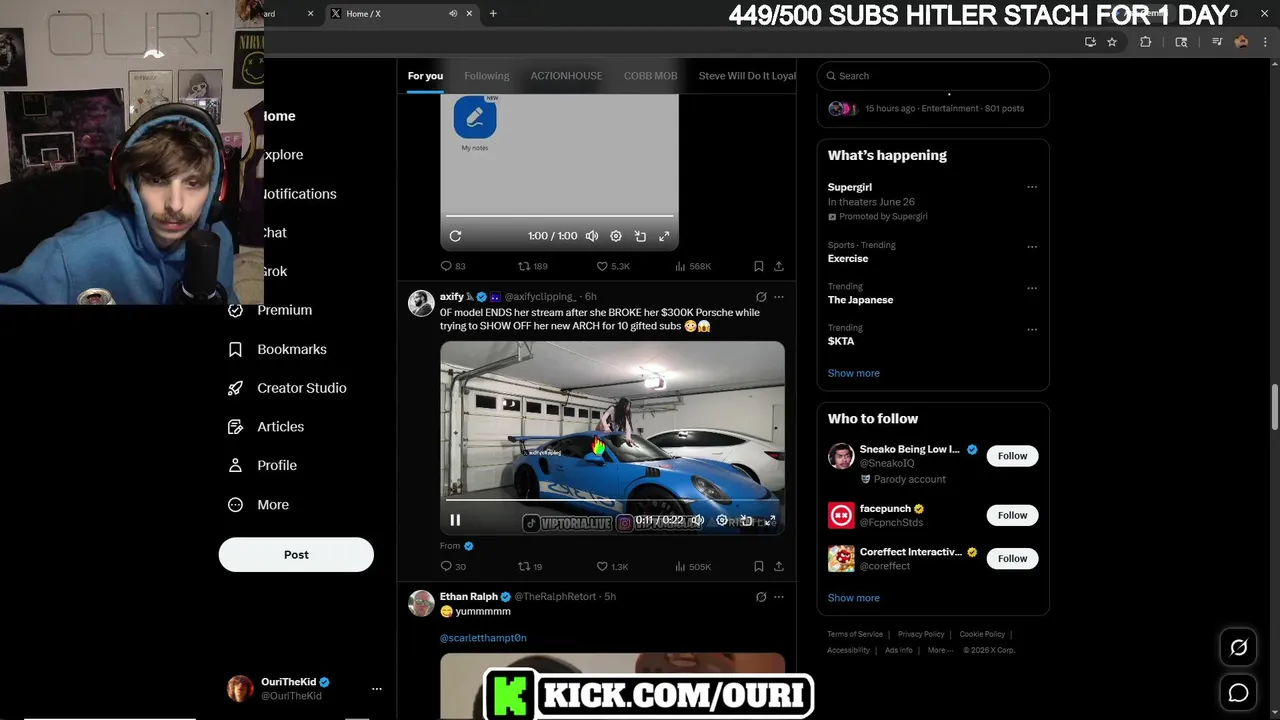View analytics for 505K views post
The image size is (1280, 720).
click(x=693, y=566)
